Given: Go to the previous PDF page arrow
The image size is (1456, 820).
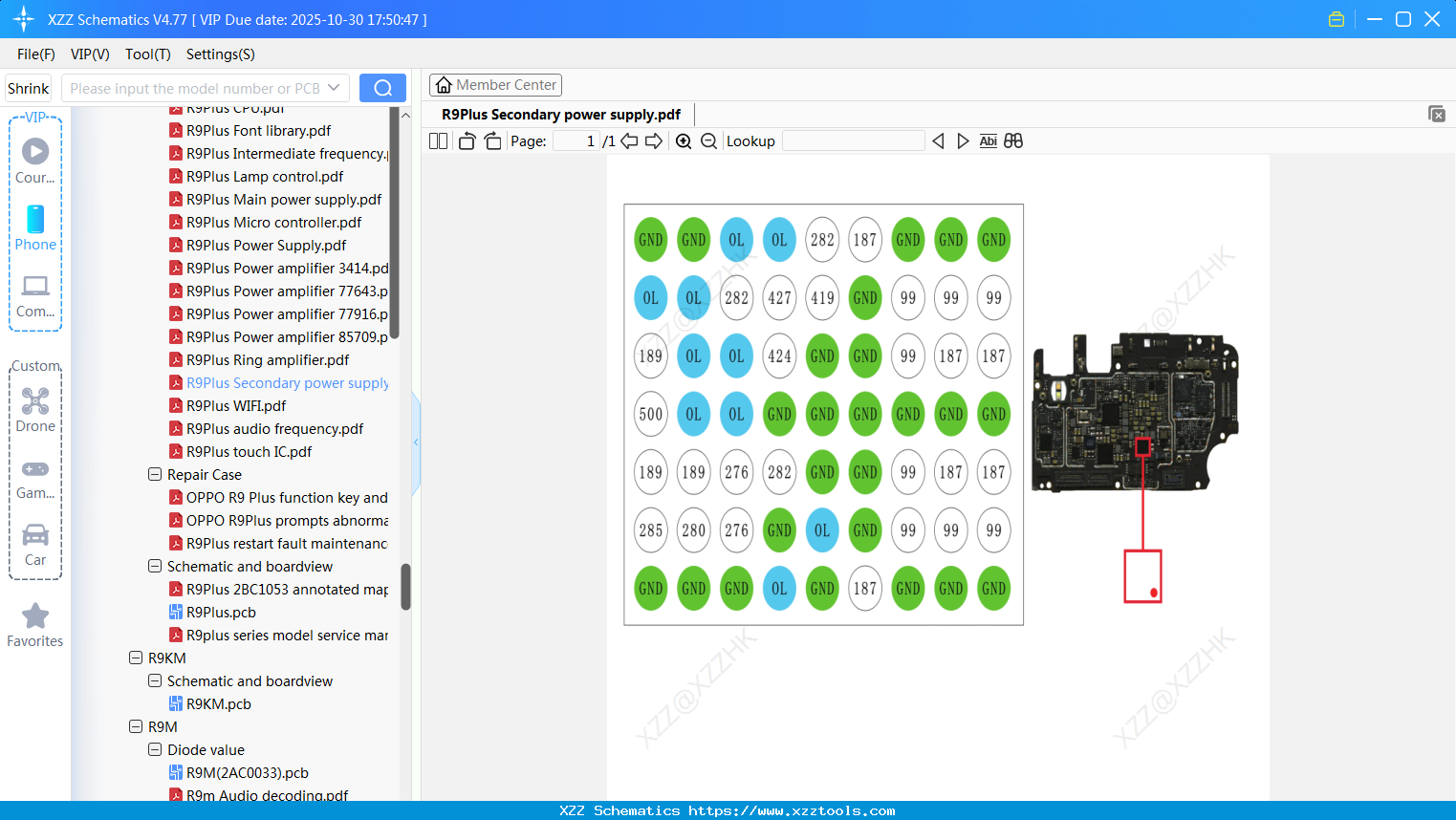Looking at the screenshot, I should point(629,141).
